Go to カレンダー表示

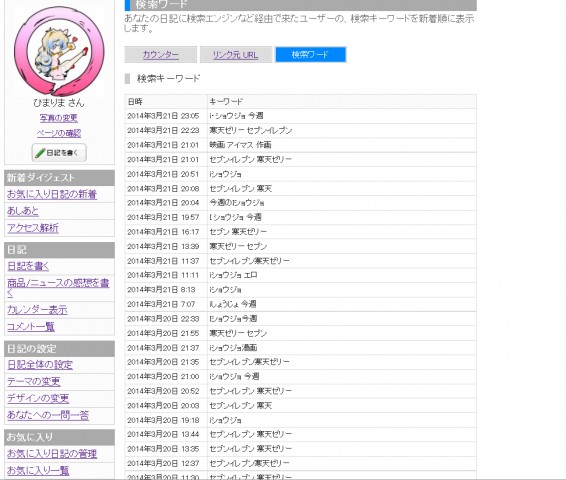point(38,310)
